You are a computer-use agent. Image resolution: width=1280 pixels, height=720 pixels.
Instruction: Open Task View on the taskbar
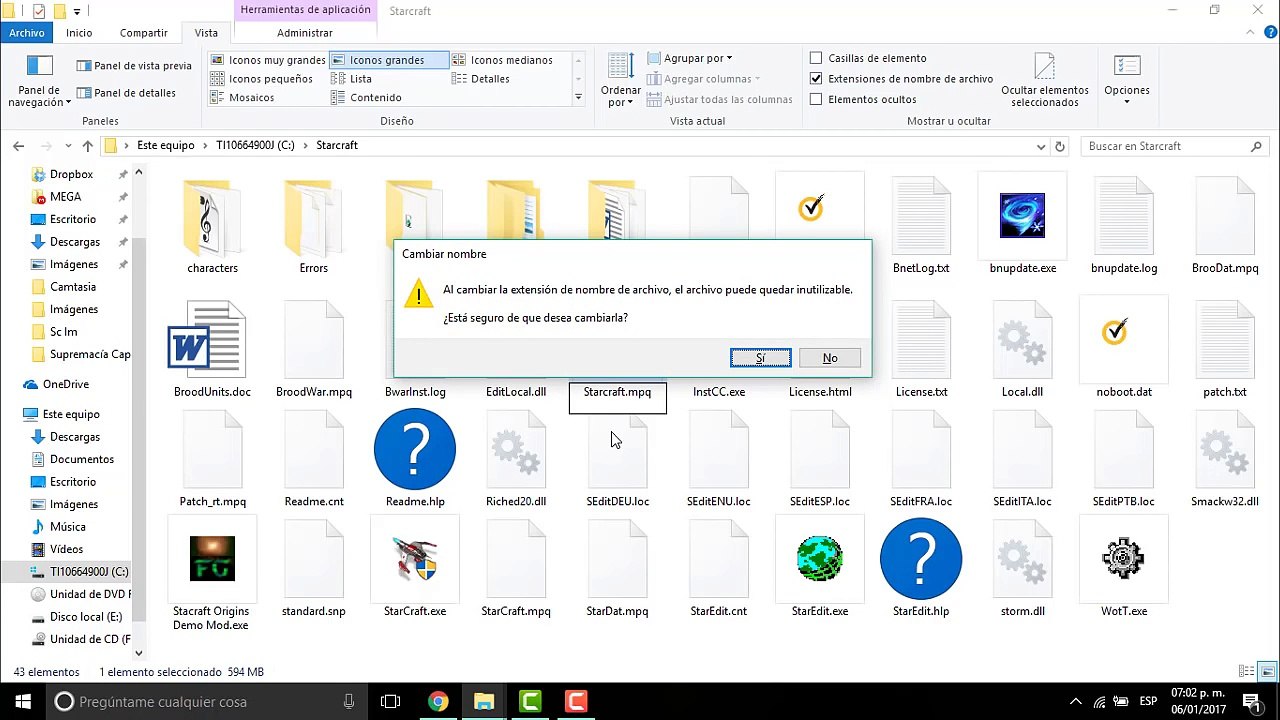(390, 702)
